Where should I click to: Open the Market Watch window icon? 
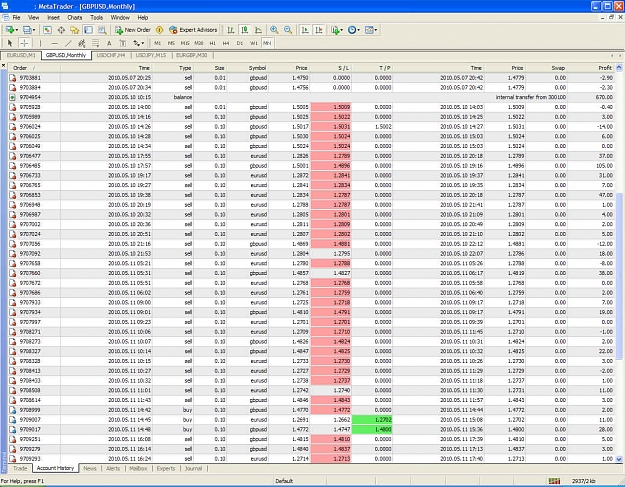[47, 30]
